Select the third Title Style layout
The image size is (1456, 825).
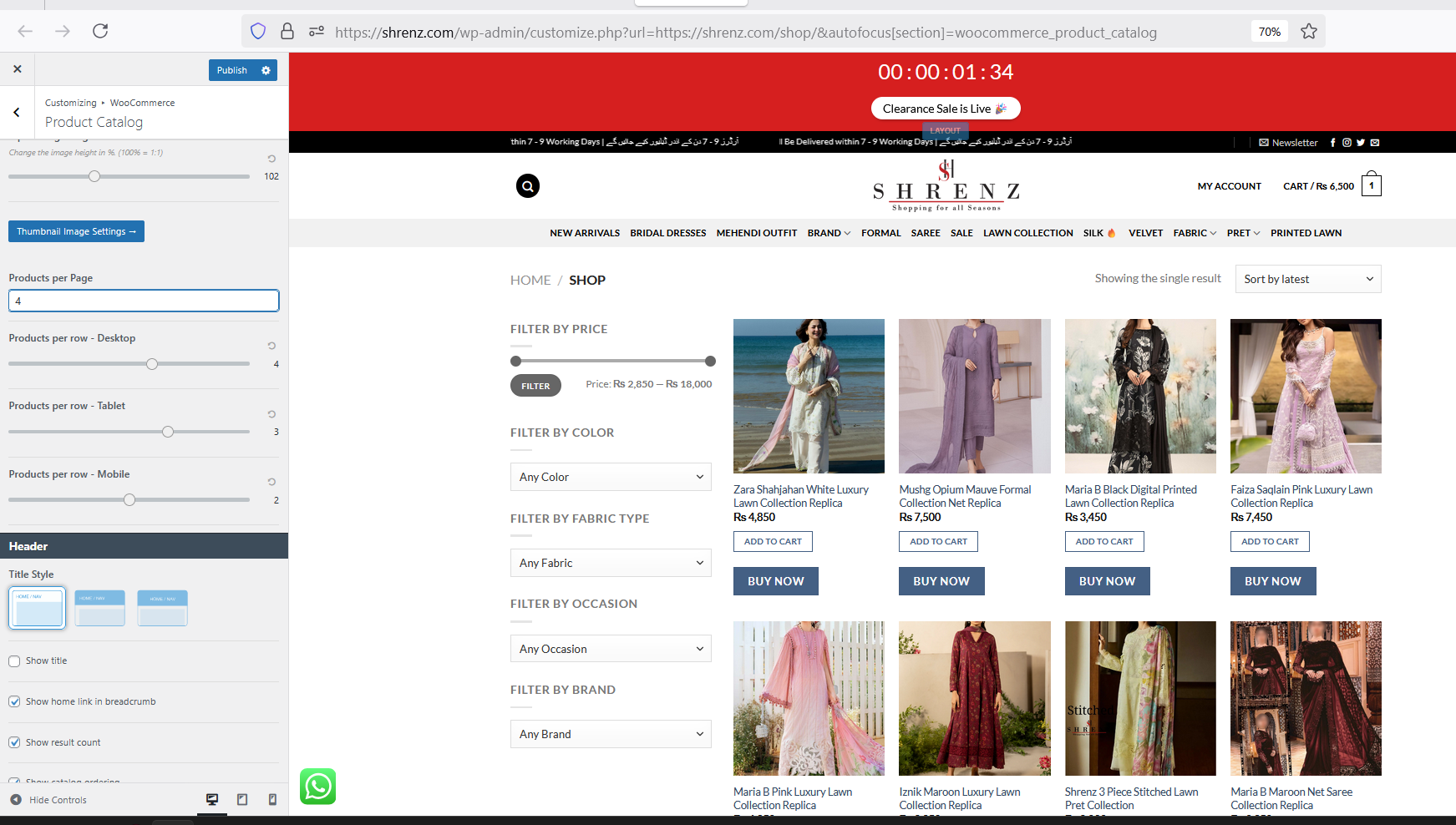click(x=163, y=608)
